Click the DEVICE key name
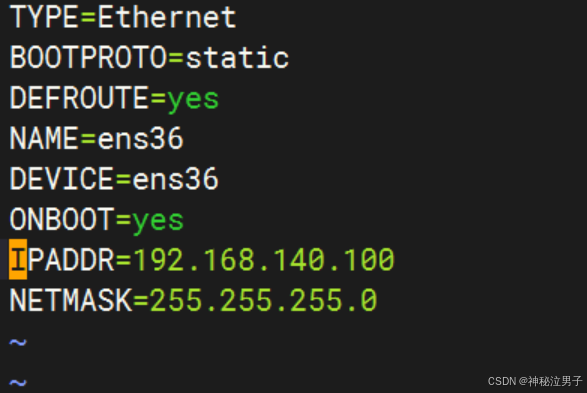The height and width of the screenshot is (393, 587). [61, 179]
